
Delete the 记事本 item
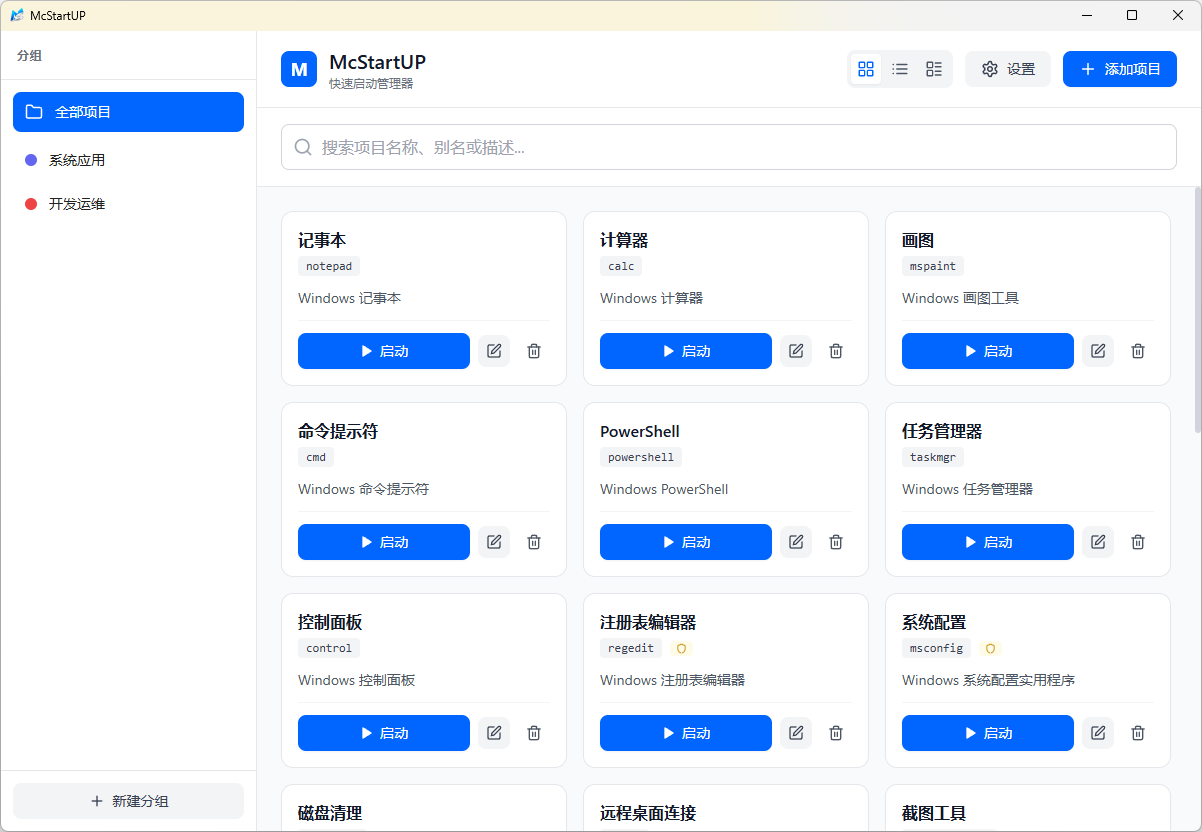[x=534, y=351]
